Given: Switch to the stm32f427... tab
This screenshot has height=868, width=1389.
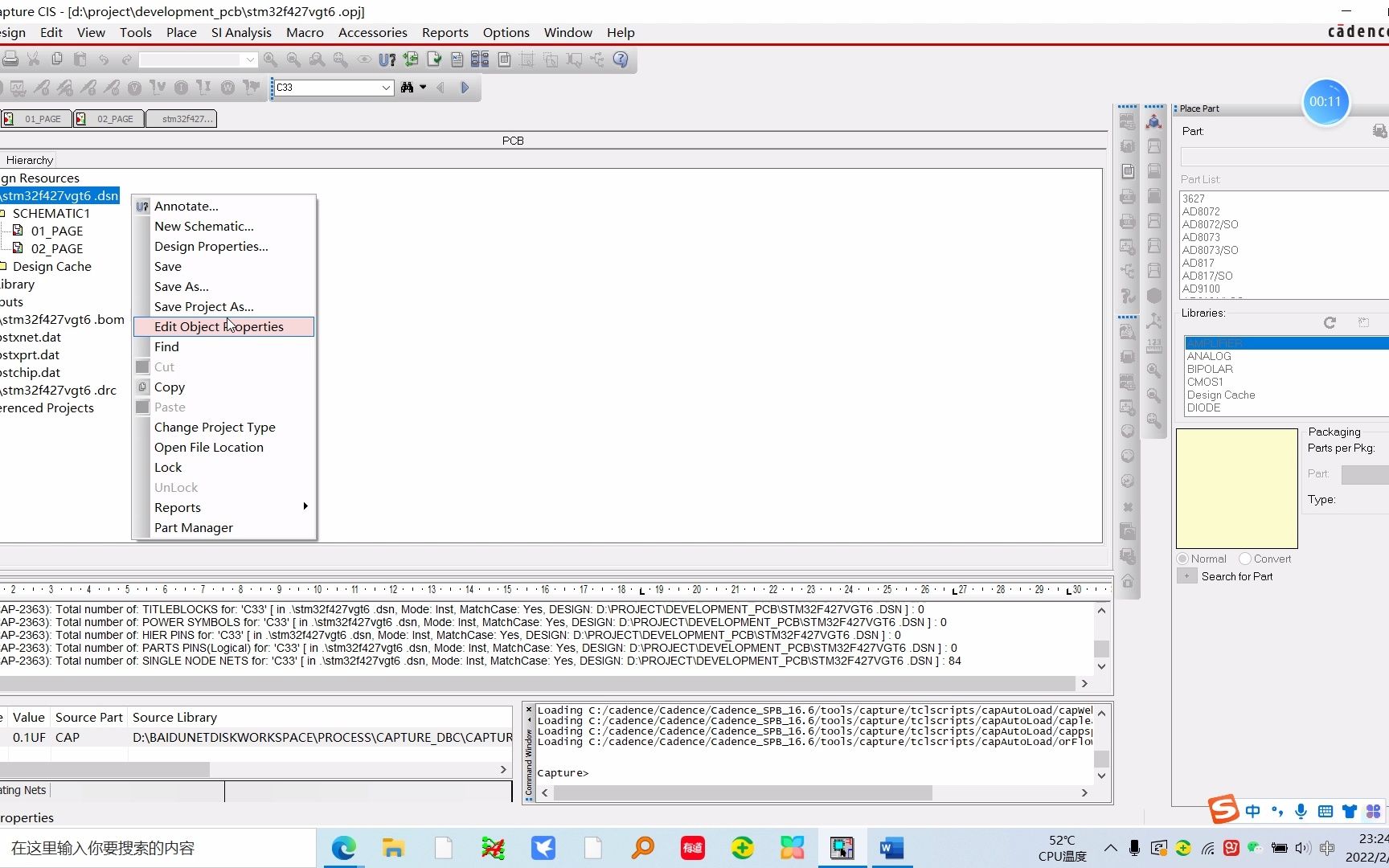Looking at the screenshot, I should 182,119.
